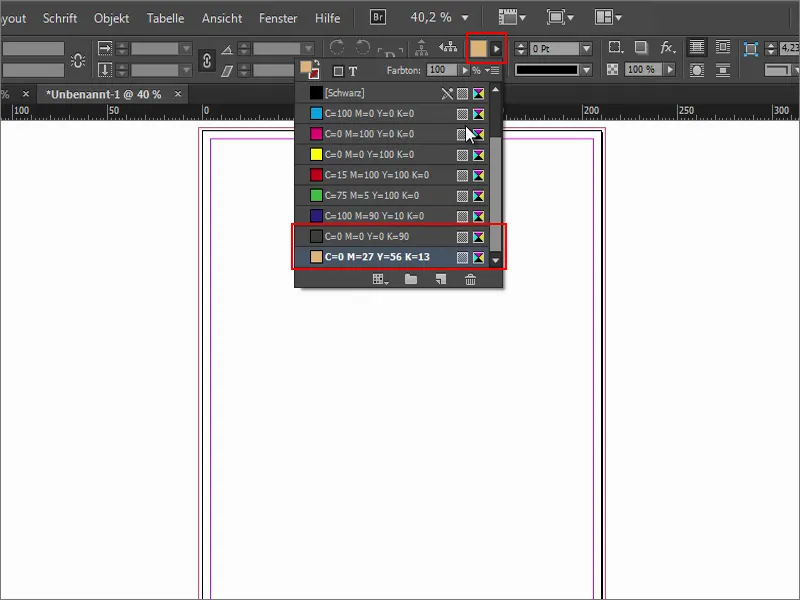Select swatch C=0 M=100 Y=0 K=0
Viewport: 800px width, 600px height.
click(x=391, y=134)
